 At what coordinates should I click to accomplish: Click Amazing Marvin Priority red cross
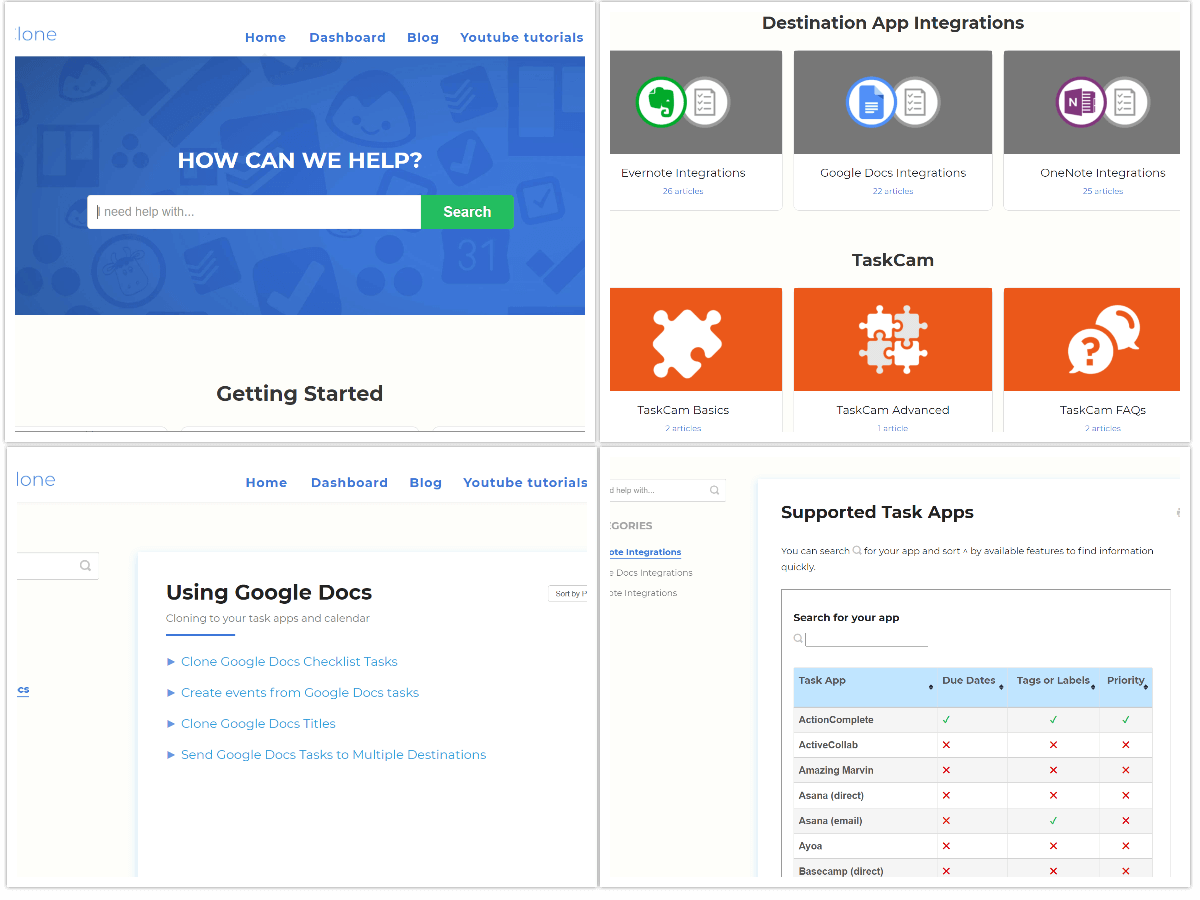click(1126, 771)
